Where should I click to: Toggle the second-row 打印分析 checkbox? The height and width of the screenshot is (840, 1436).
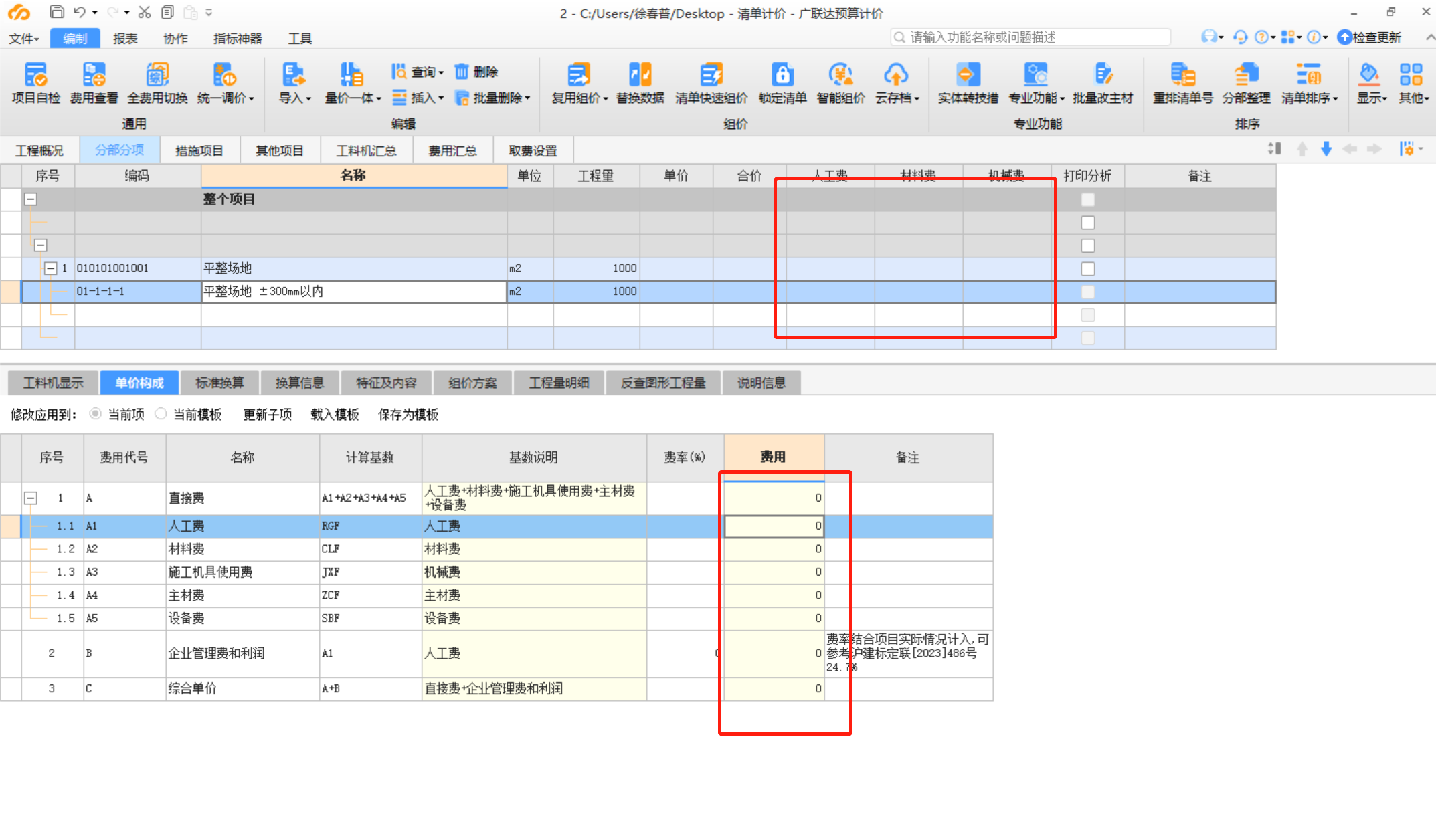point(1088,223)
